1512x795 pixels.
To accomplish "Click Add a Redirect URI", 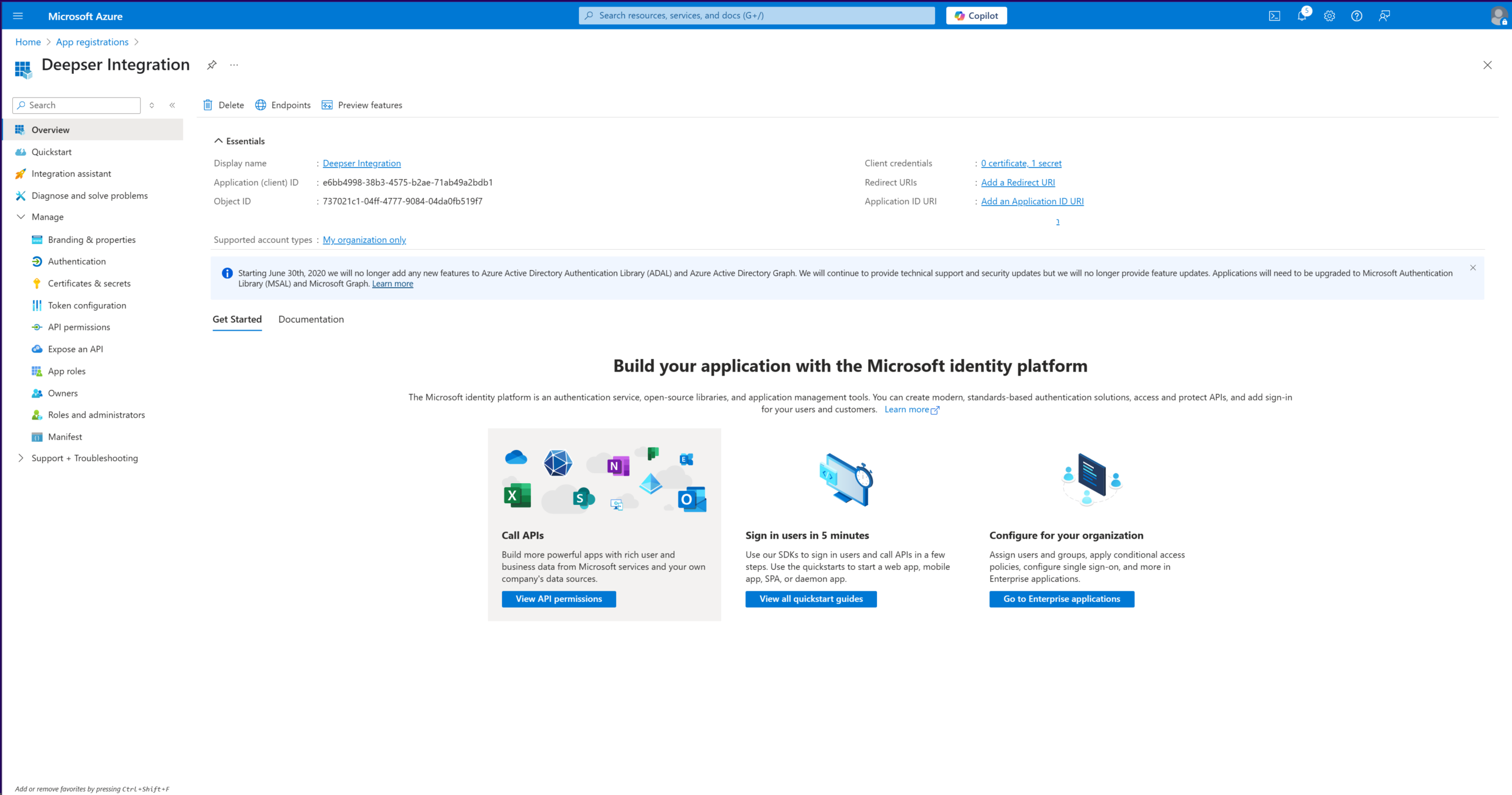I will pos(1018,183).
